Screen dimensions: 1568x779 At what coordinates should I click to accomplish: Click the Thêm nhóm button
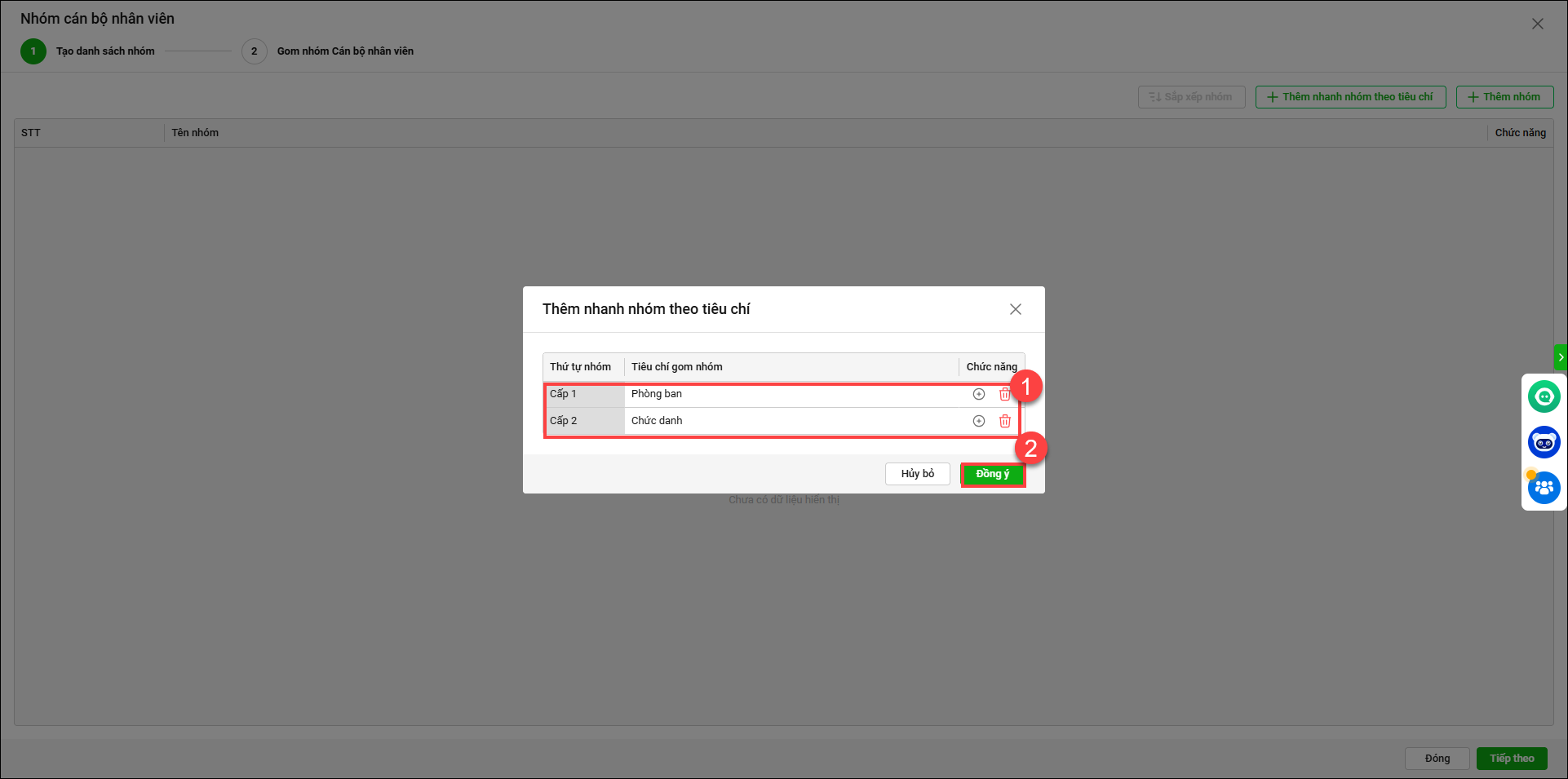[x=1504, y=97]
